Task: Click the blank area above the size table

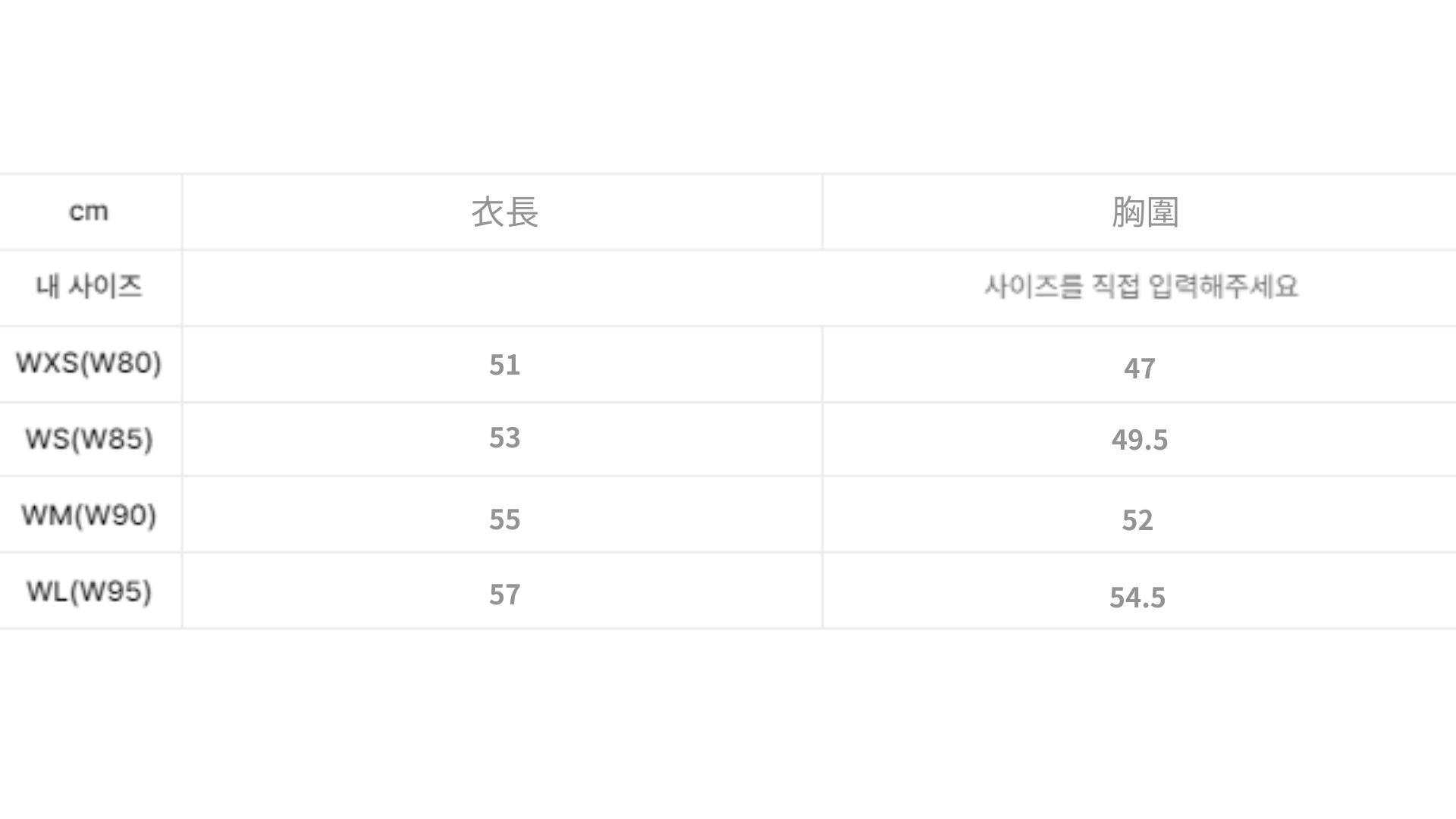Action: pos(728,83)
